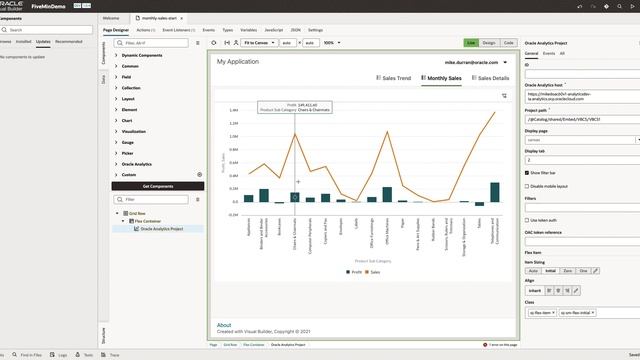
Task: Switch to Design mode
Action: [x=489, y=43]
